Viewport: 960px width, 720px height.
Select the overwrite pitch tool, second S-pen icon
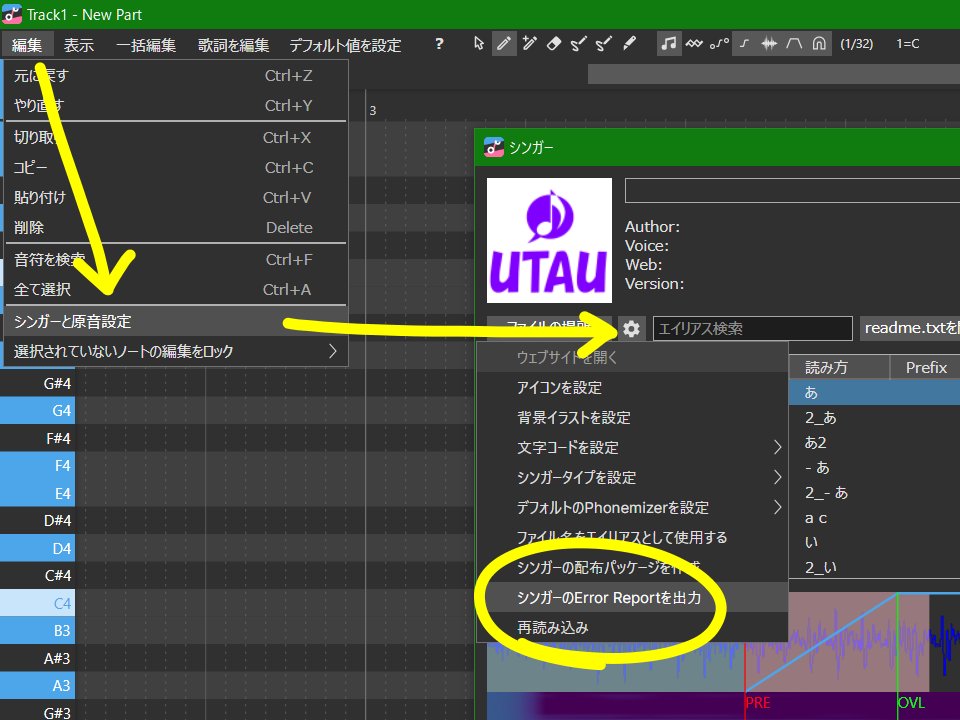pyautogui.click(x=604, y=44)
